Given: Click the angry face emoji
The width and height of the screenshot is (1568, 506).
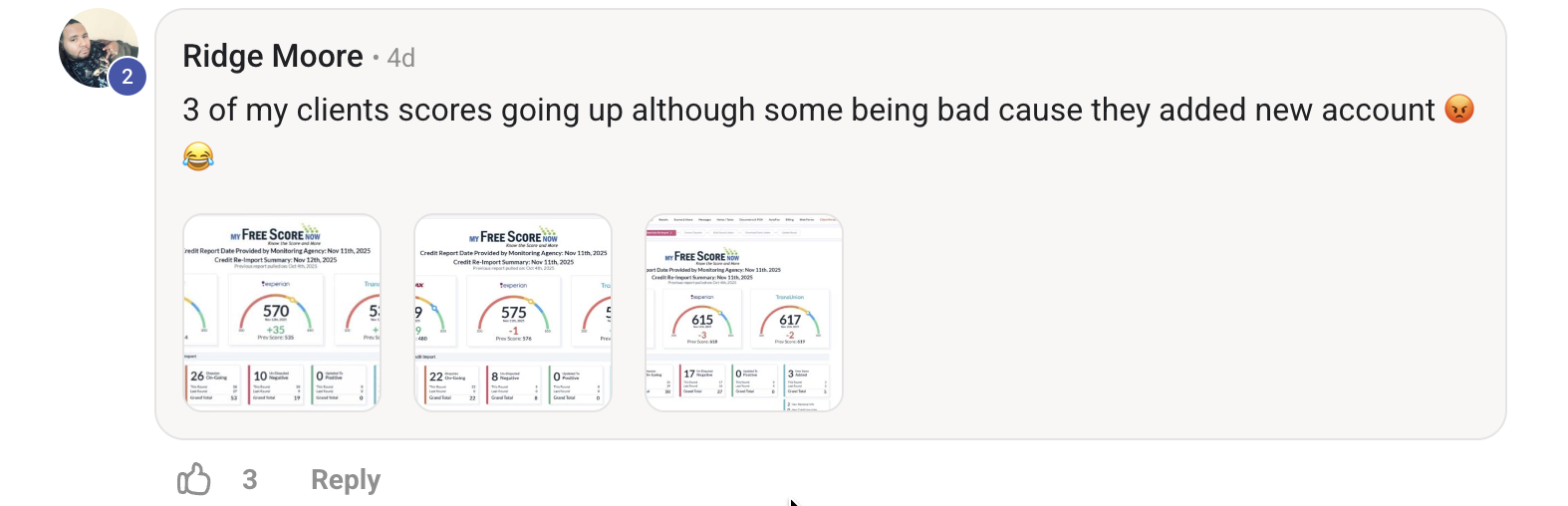Looking at the screenshot, I should [x=1458, y=110].
